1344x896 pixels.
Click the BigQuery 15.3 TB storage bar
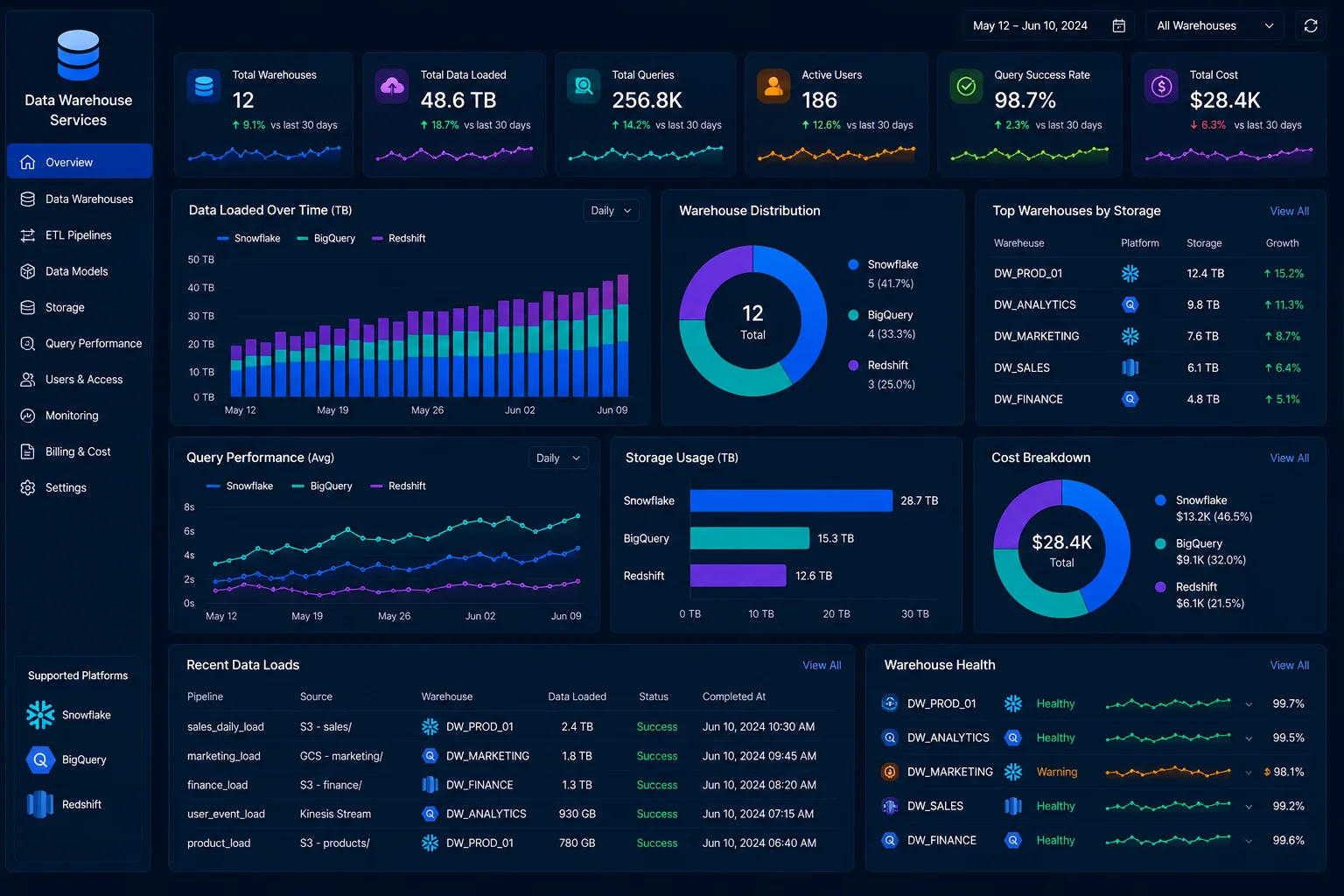click(x=750, y=538)
